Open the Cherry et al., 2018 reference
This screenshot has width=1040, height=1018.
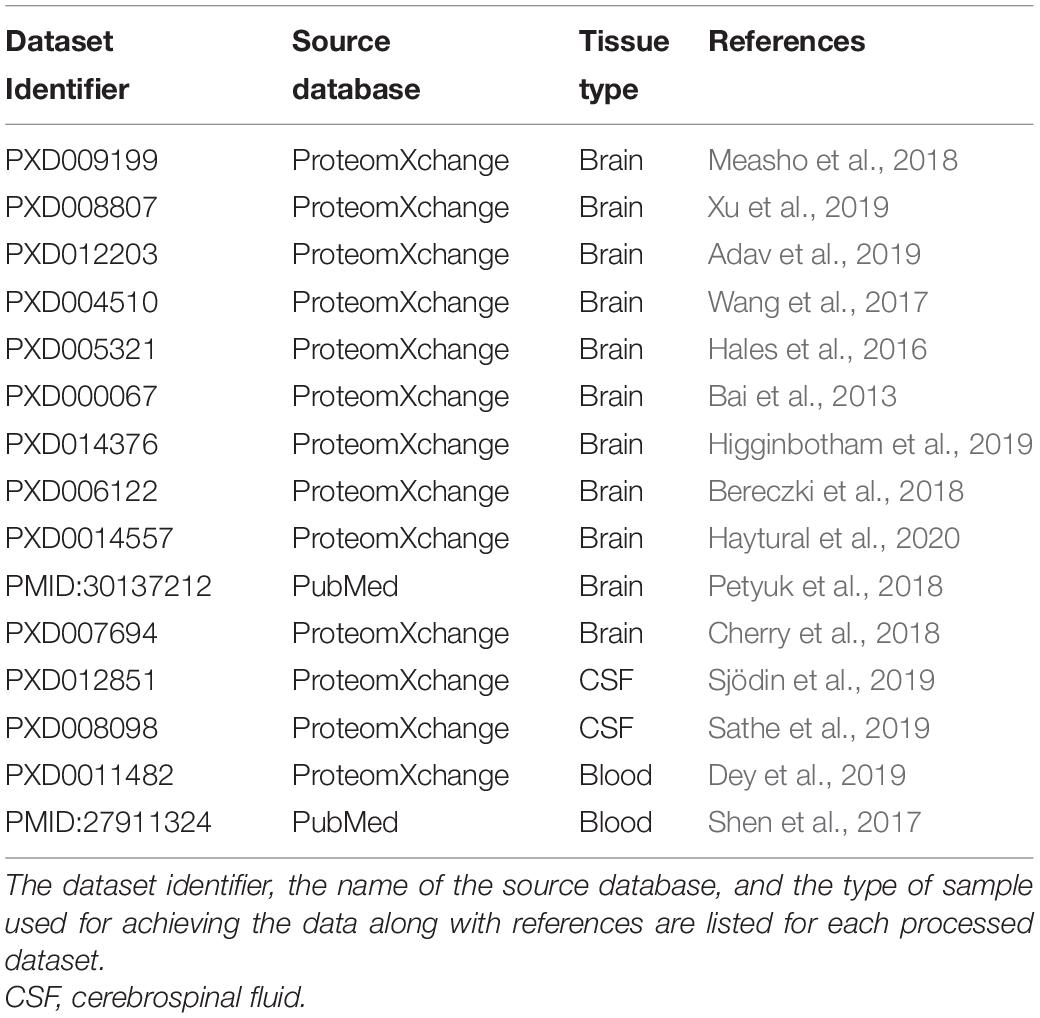click(823, 633)
